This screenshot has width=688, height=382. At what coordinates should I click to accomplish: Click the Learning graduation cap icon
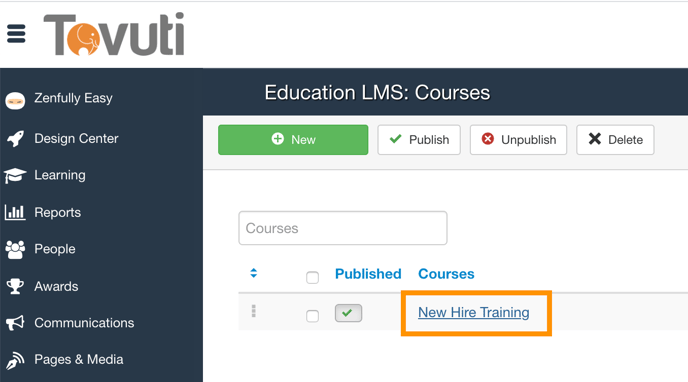point(15,175)
